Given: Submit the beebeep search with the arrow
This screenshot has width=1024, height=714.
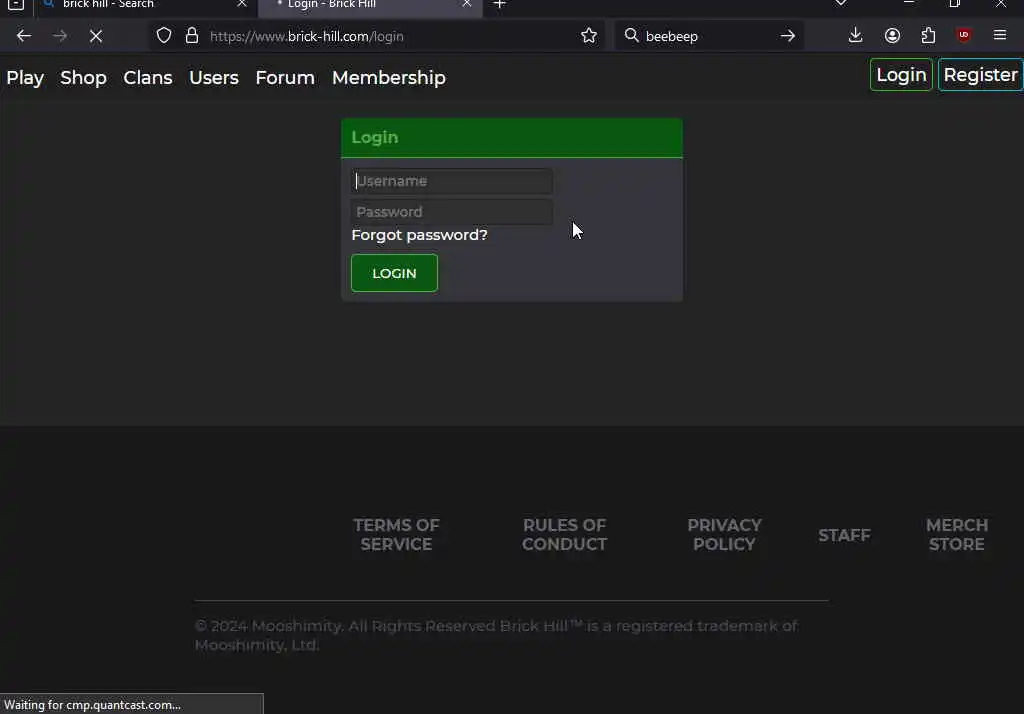Looking at the screenshot, I should [788, 36].
